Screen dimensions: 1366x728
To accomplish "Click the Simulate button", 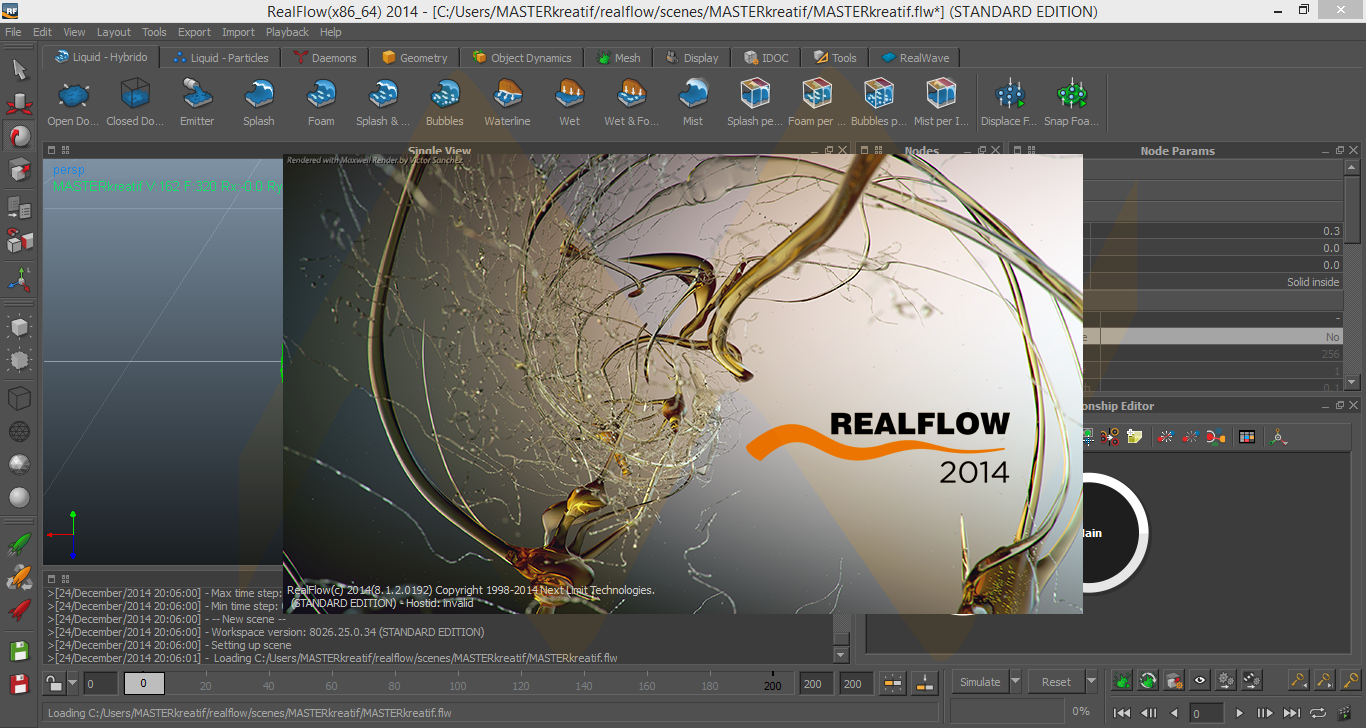I will 980,682.
